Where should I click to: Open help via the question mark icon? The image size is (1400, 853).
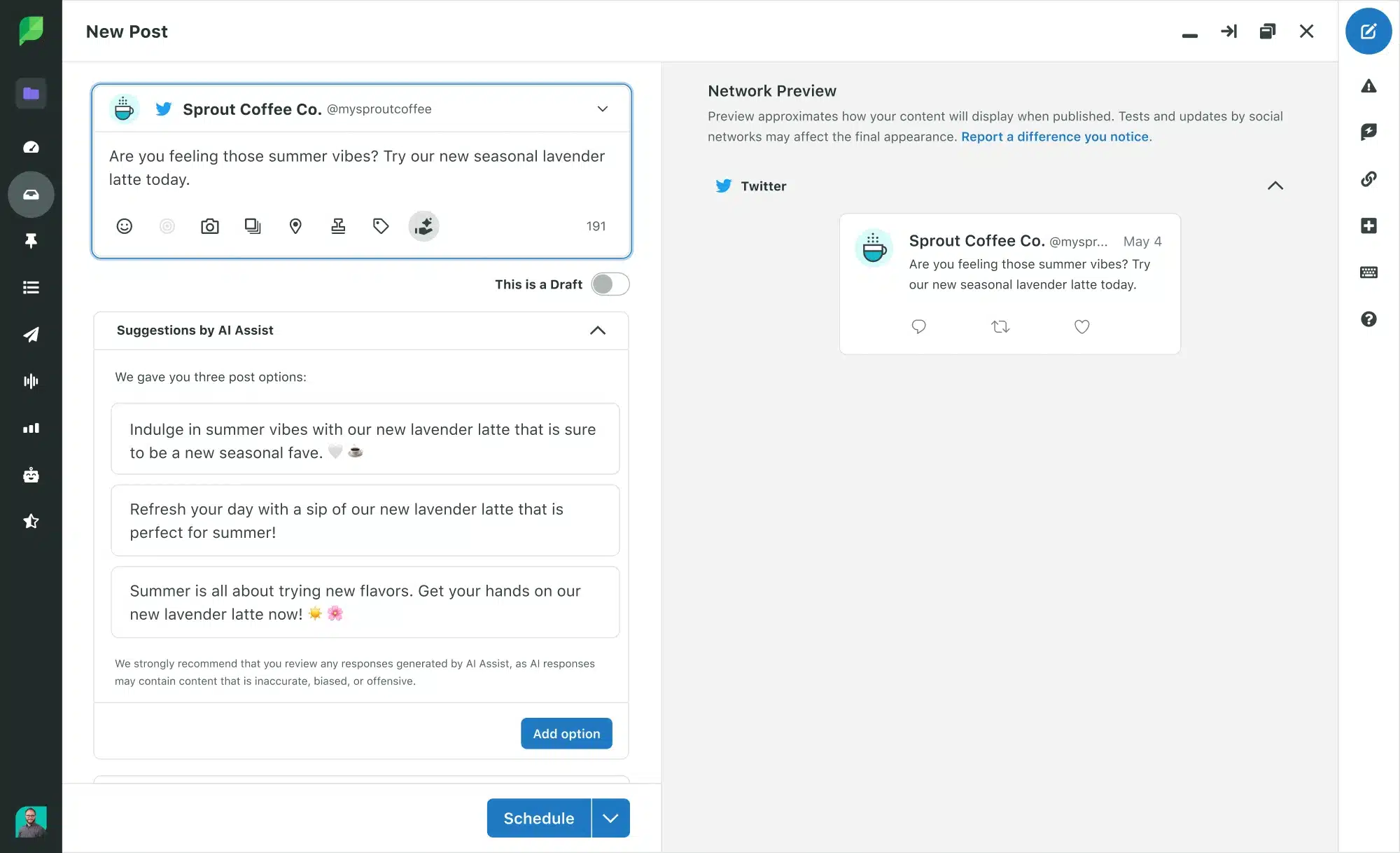1369,319
